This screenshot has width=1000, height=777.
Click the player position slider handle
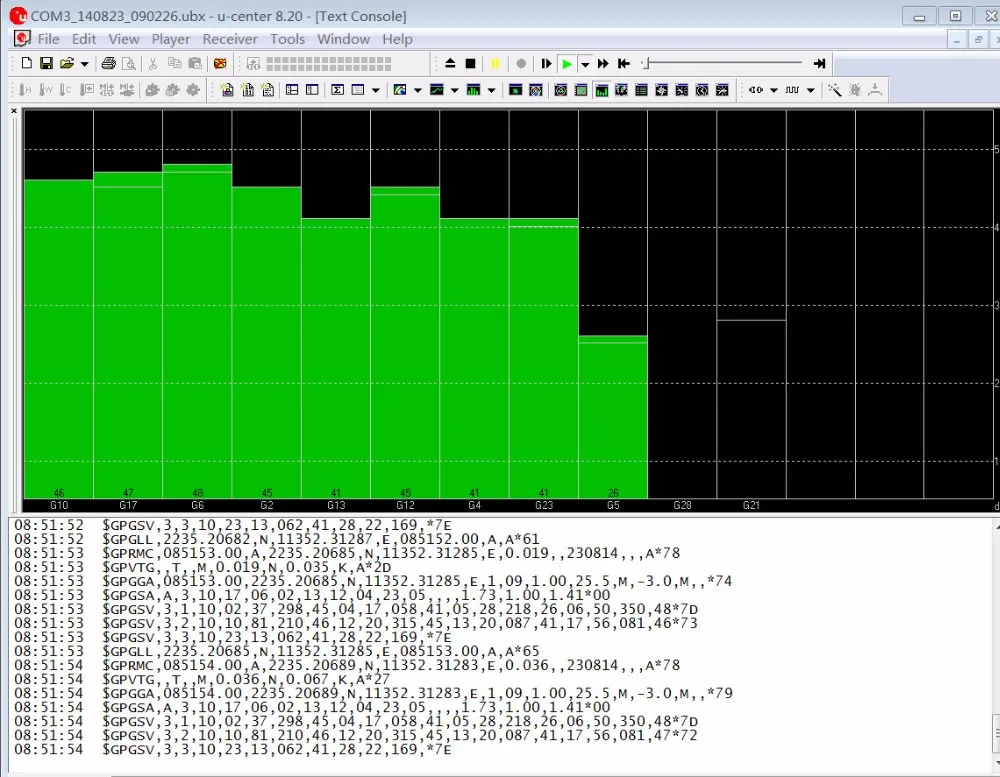click(x=646, y=63)
